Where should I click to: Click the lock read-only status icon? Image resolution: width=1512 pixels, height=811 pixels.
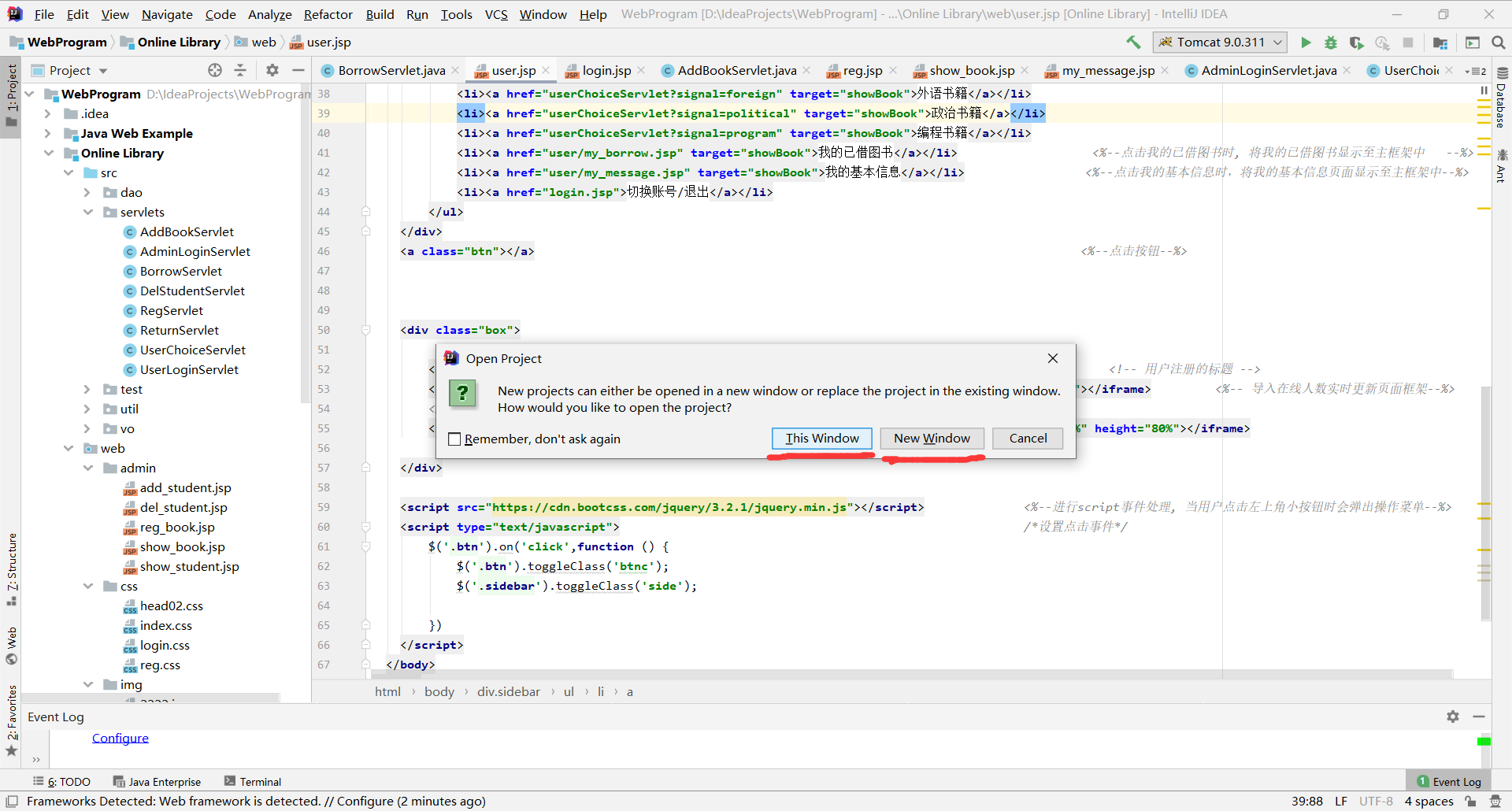pyautogui.click(x=1470, y=801)
